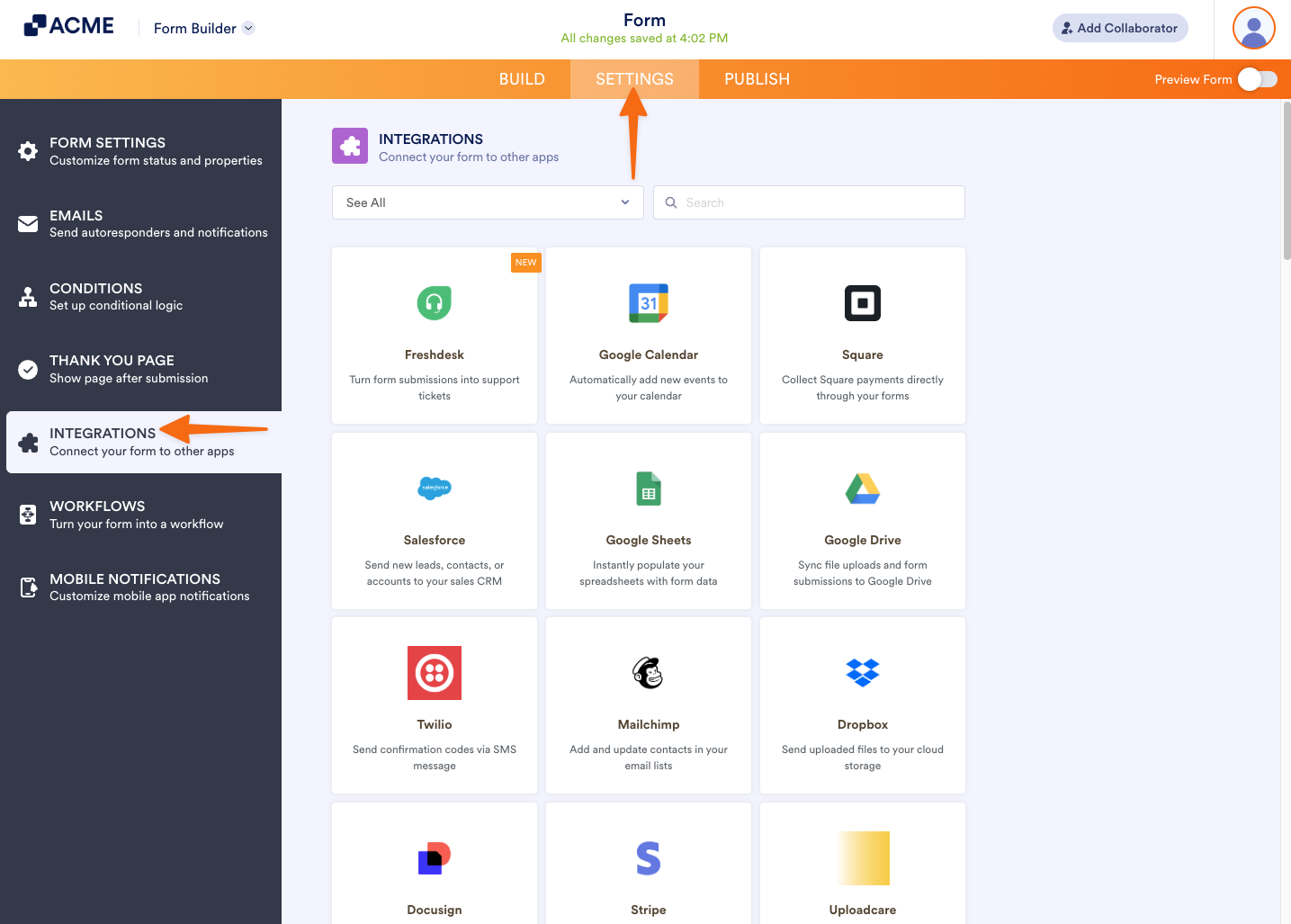Click the Google Drive icon
The width and height of the screenshot is (1291, 924).
pos(863,489)
